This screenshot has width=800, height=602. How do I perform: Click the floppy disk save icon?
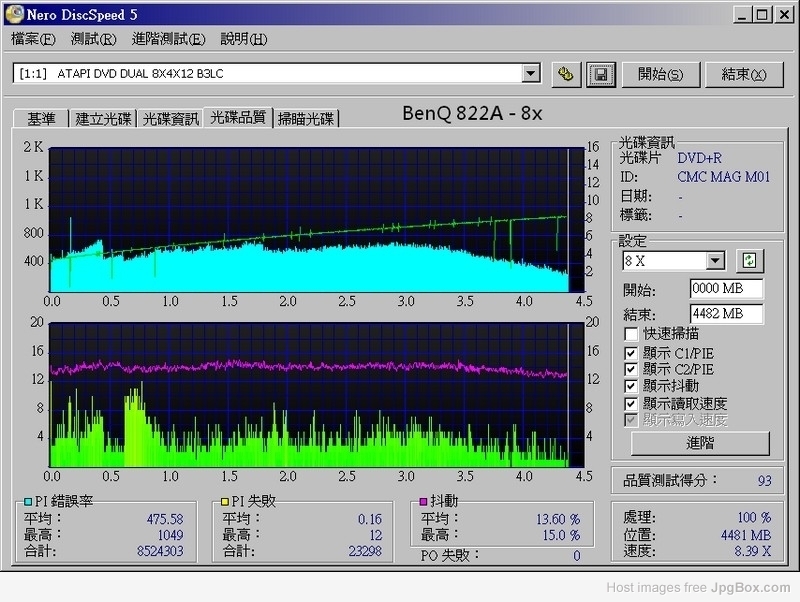point(600,74)
